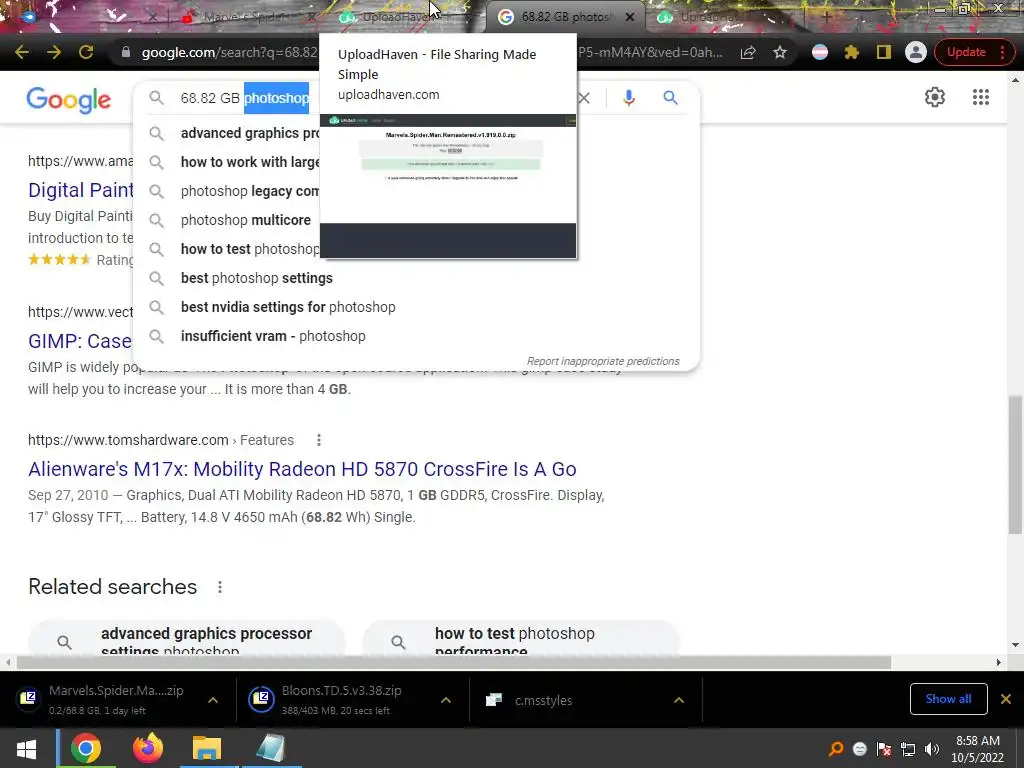Click 'Report inappropriate predictions' link

point(603,361)
